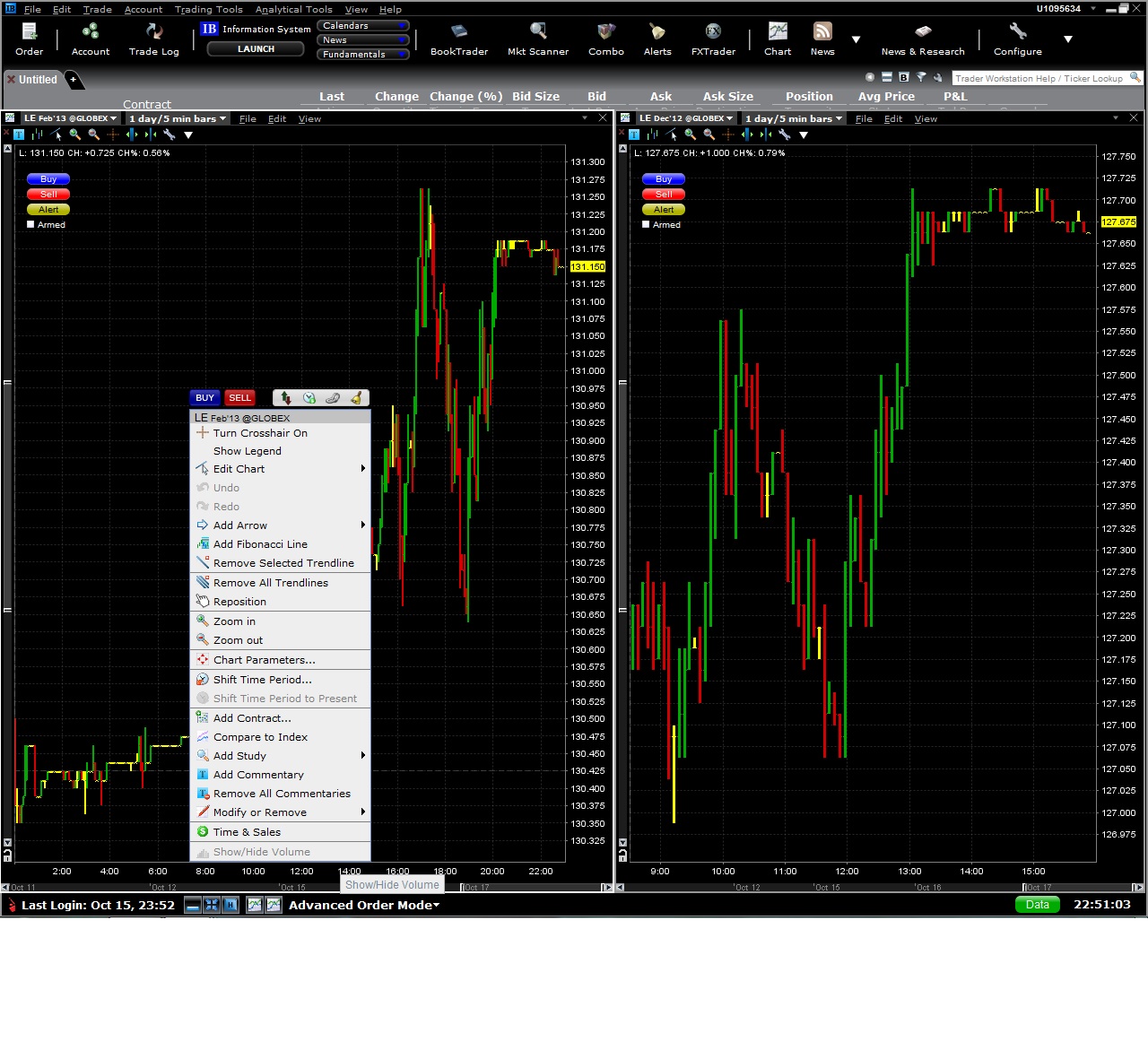Zoom in on the LE Dec'12 chart
The height and width of the screenshot is (1042, 1148).
tap(691, 135)
